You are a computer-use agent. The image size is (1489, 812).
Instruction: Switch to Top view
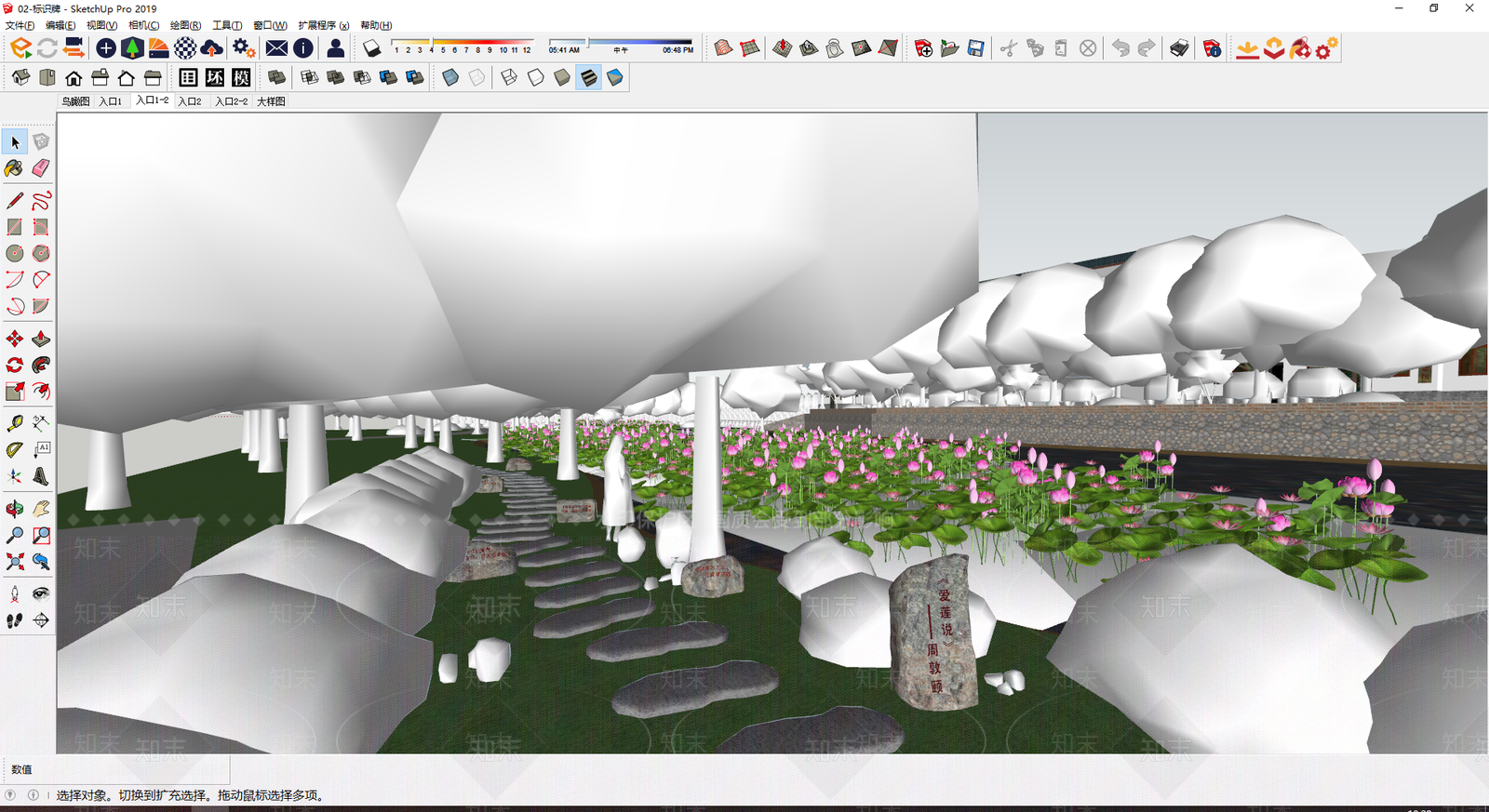[47, 77]
